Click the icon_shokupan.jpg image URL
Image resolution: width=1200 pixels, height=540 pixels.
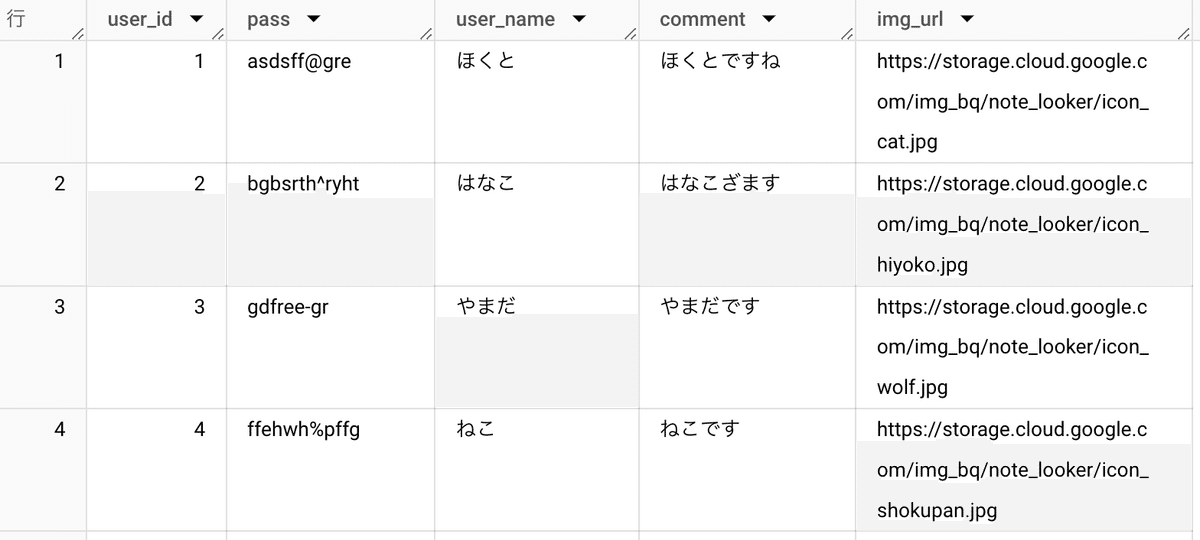point(1012,470)
